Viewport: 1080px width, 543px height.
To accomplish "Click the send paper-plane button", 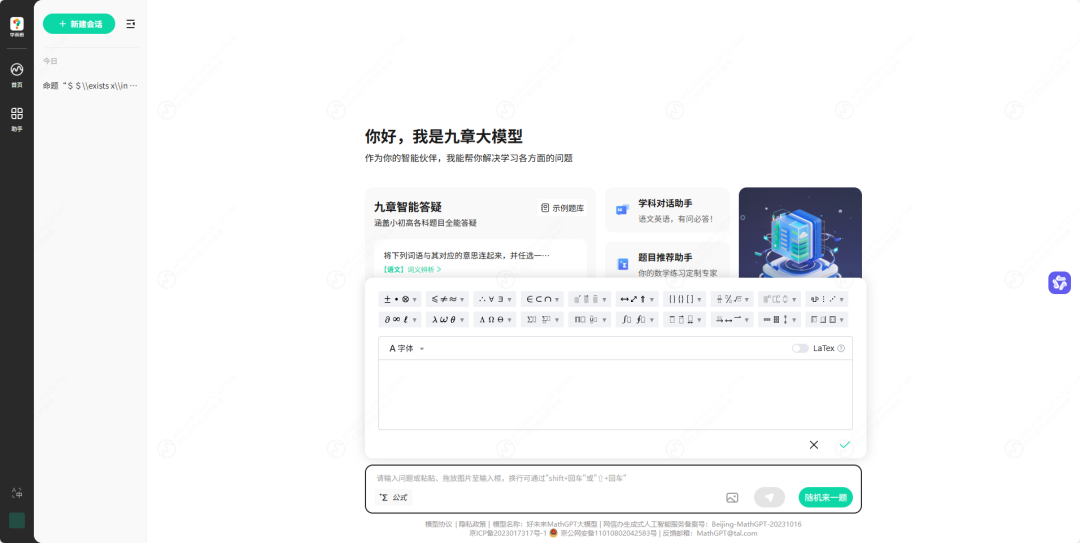I will (769, 498).
